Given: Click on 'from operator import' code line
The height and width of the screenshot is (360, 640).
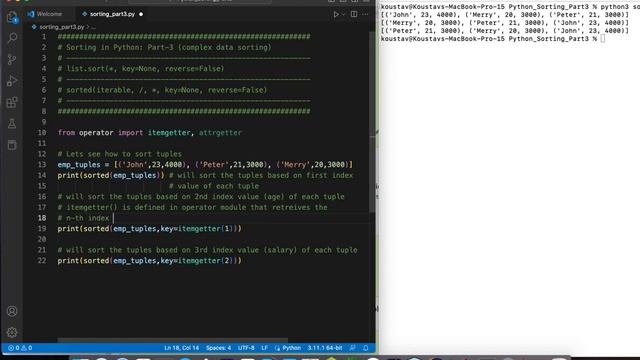Looking at the screenshot, I should click(150, 133).
